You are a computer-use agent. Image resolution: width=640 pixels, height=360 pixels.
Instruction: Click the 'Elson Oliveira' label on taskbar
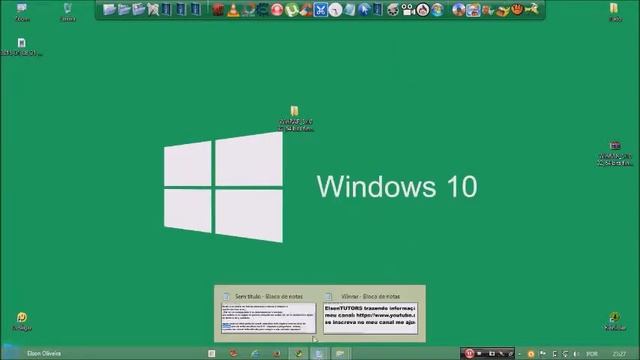click(44, 353)
